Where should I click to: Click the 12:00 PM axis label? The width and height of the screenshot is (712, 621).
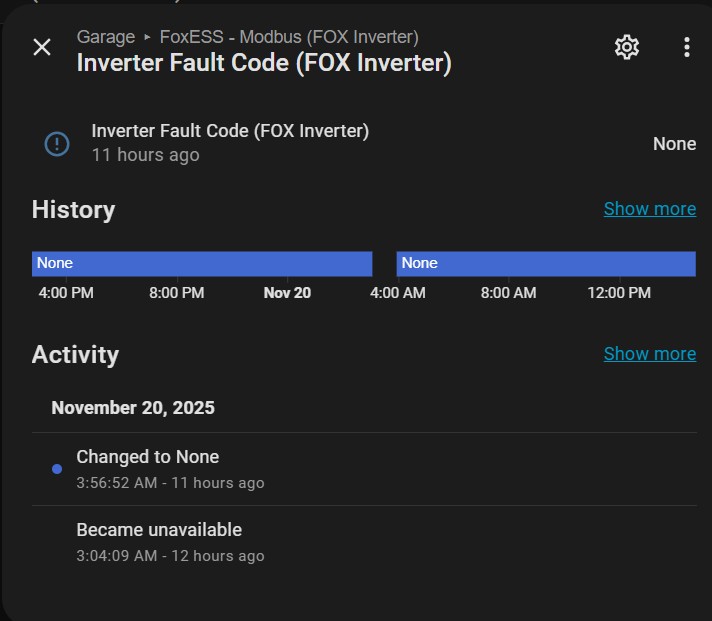point(619,293)
